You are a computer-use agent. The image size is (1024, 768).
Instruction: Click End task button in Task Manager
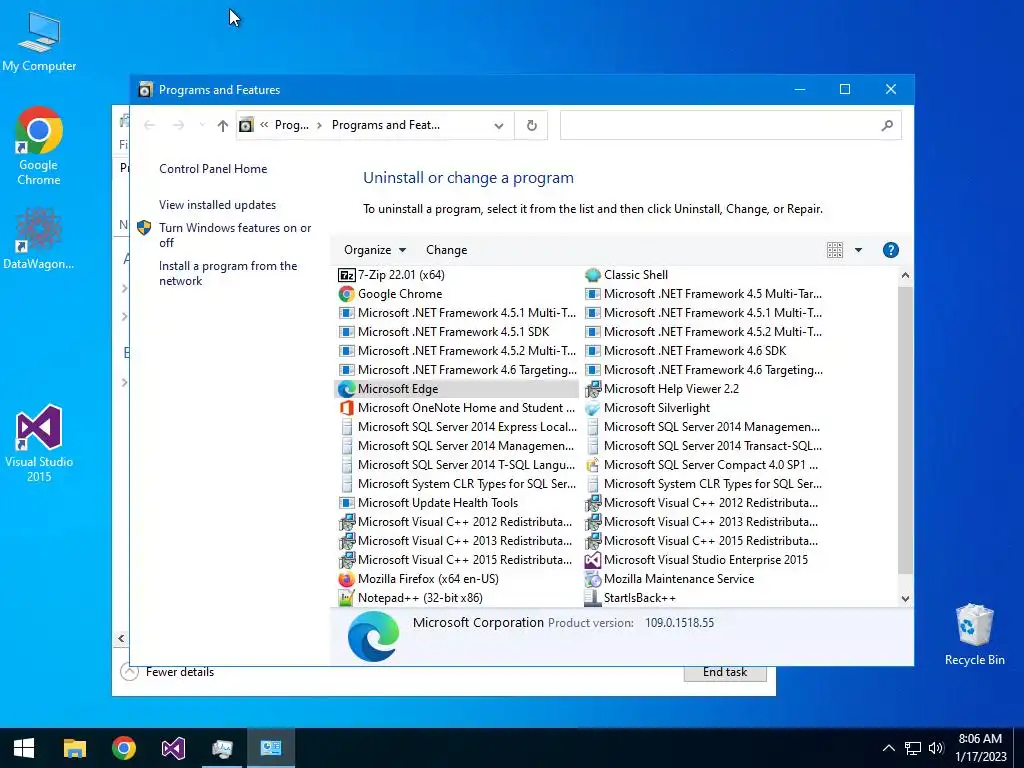(725, 673)
